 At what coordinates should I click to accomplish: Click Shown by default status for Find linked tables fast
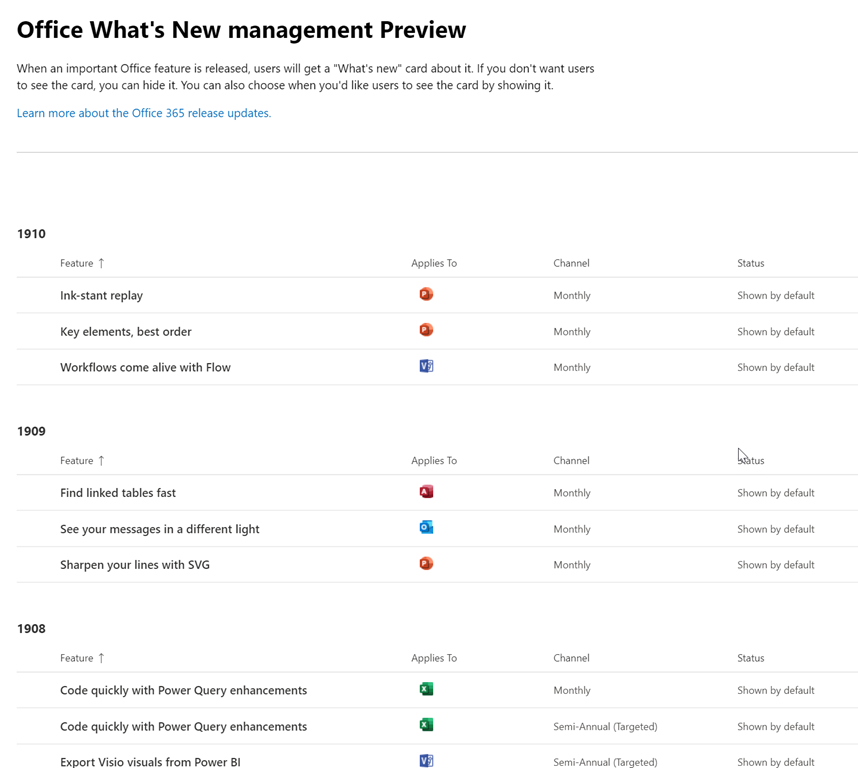pos(775,492)
